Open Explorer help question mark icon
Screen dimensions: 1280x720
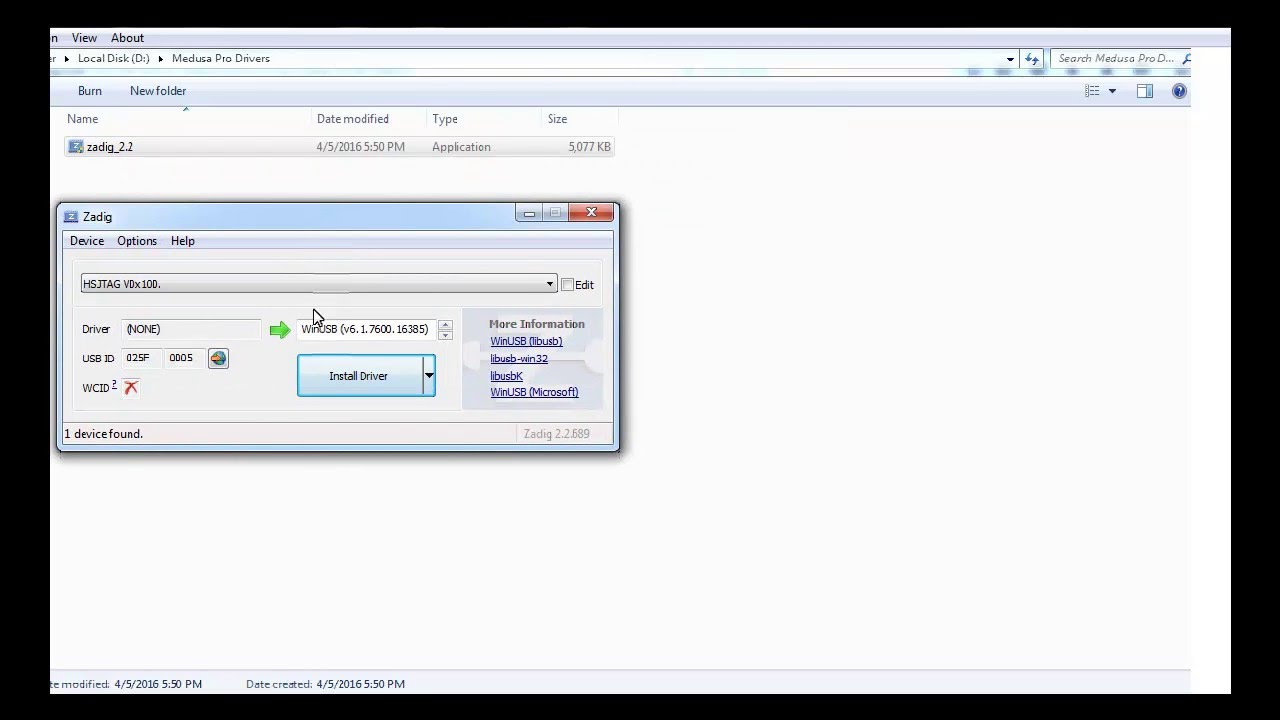[1179, 91]
